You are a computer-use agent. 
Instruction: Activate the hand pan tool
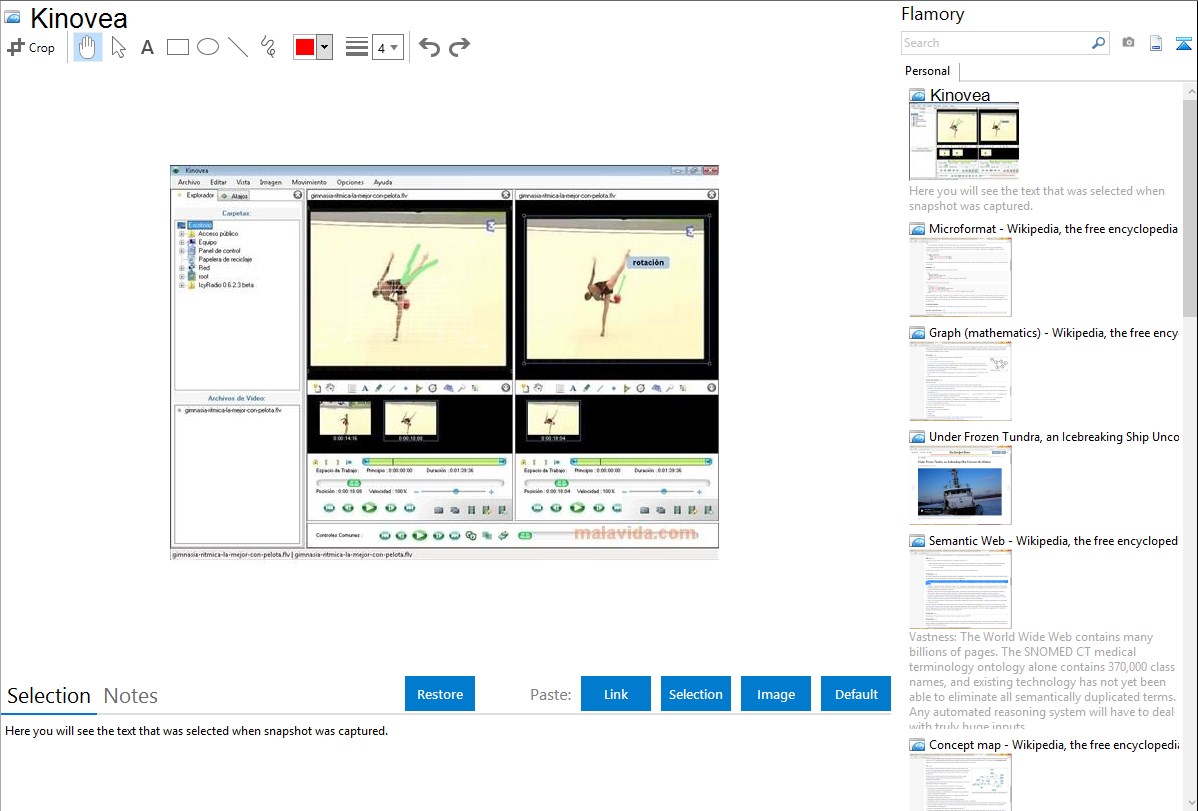[x=88, y=47]
